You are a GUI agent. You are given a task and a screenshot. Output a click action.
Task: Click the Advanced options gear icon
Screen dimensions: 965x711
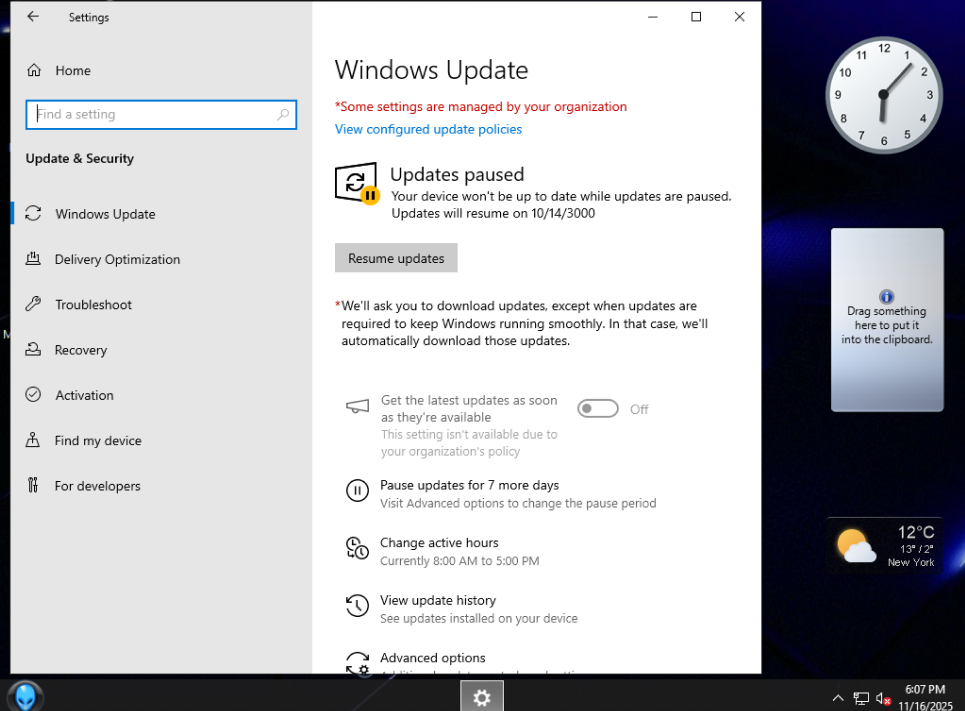point(357,662)
